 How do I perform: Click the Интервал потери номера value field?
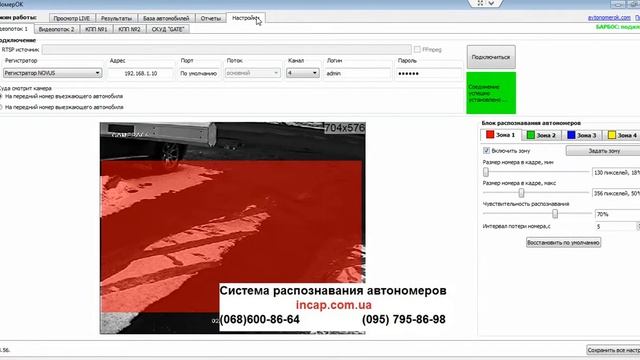[616, 227]
